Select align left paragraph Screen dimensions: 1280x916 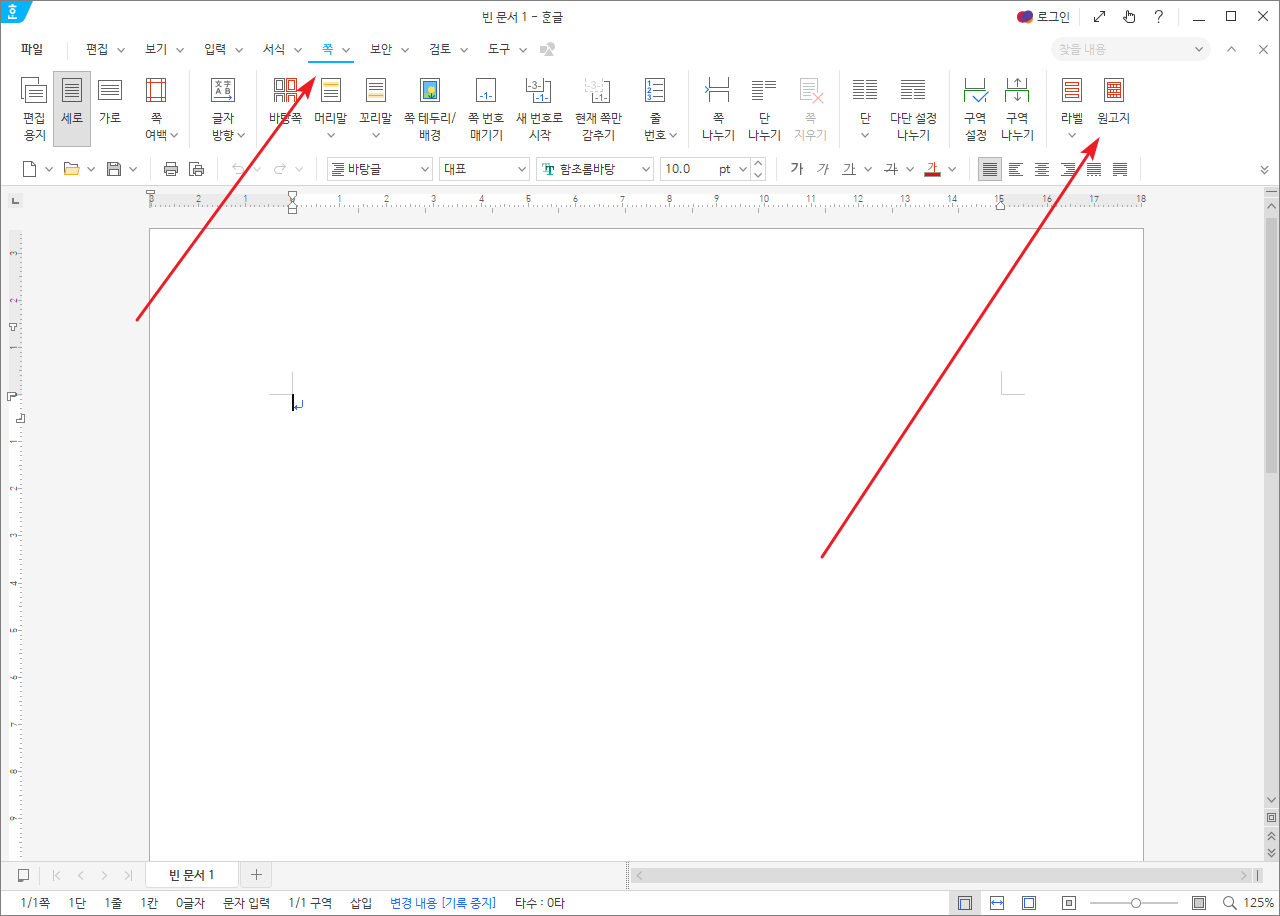[x=1016, y=169]
